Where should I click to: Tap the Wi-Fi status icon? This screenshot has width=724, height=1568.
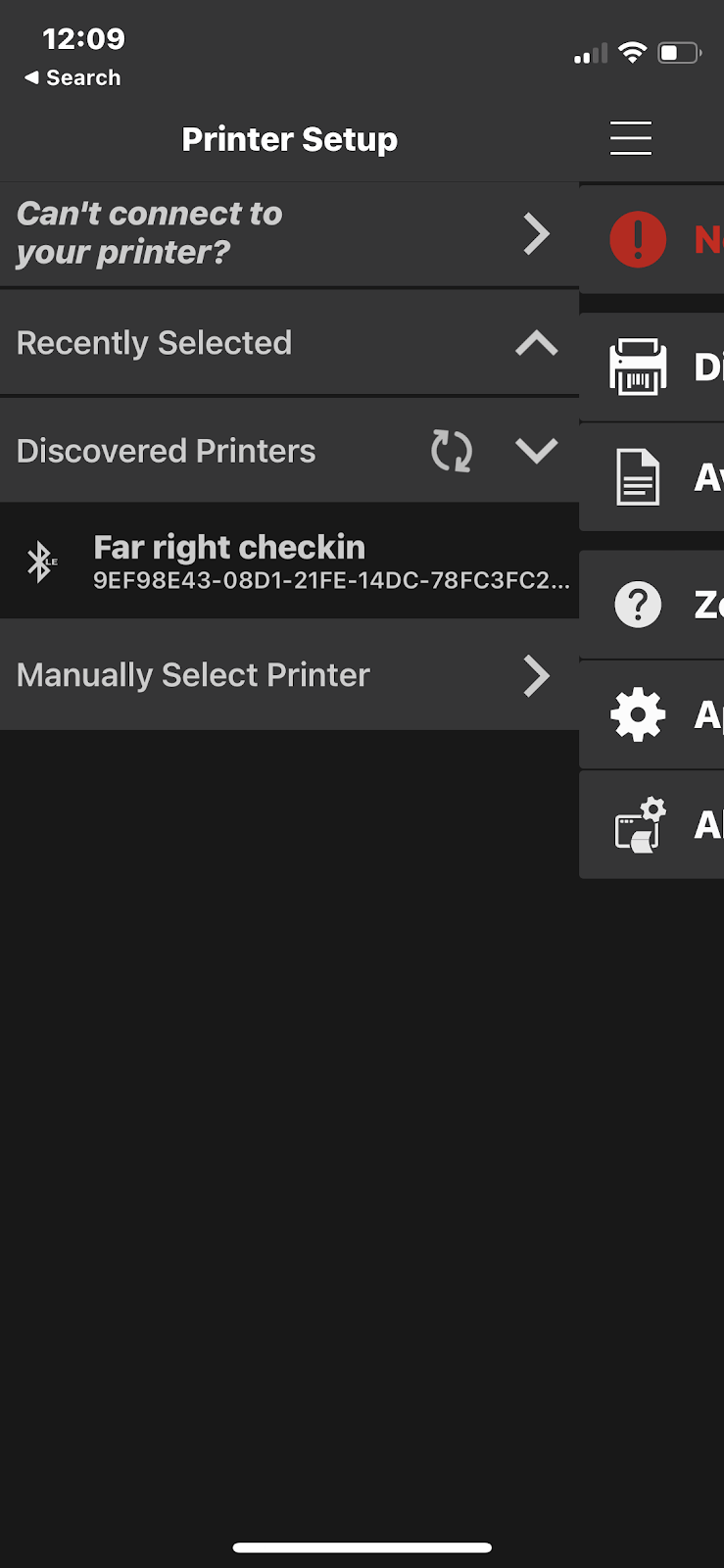(x=633, y=52)
